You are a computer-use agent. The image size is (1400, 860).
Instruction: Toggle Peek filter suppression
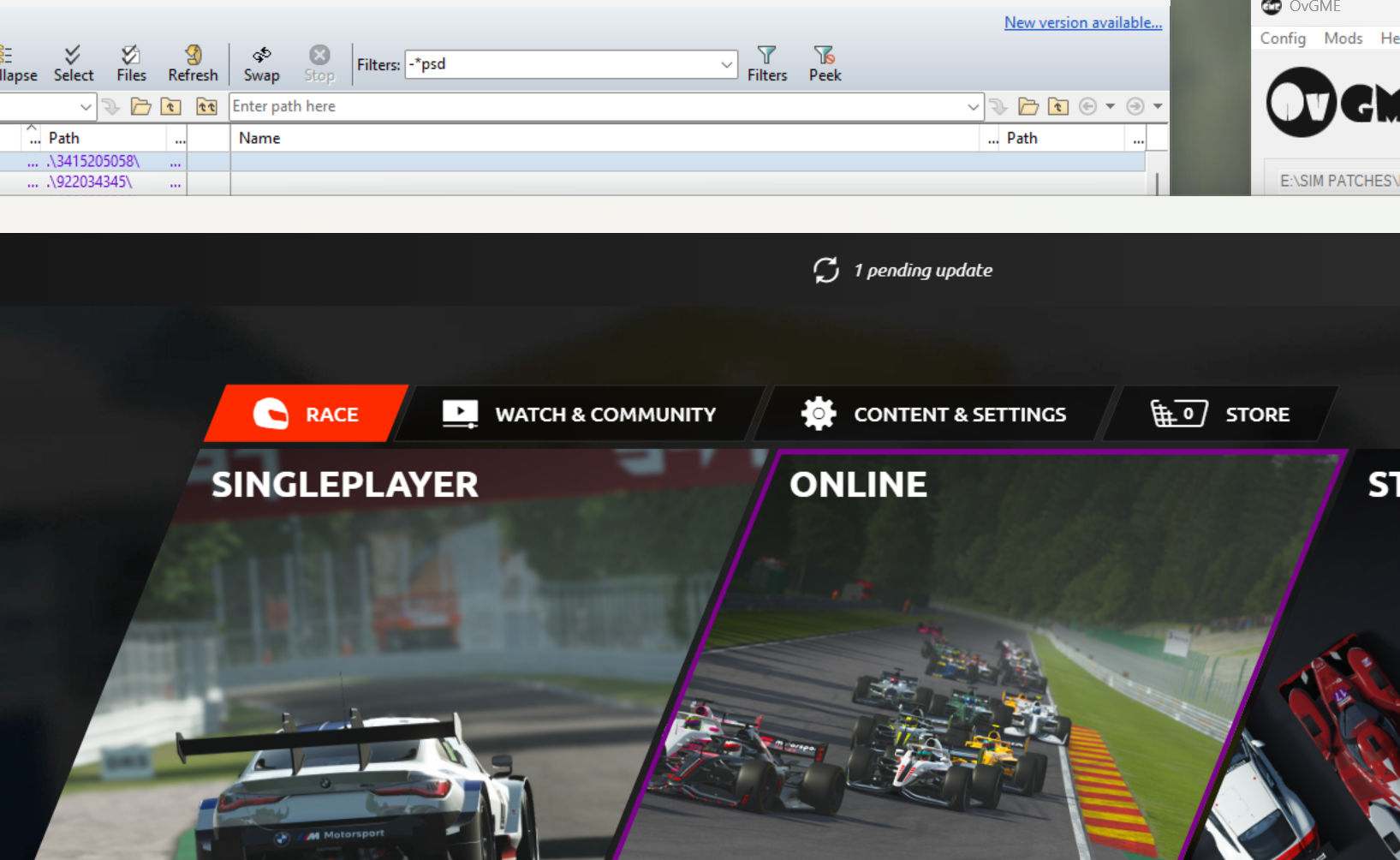point(825,64)
